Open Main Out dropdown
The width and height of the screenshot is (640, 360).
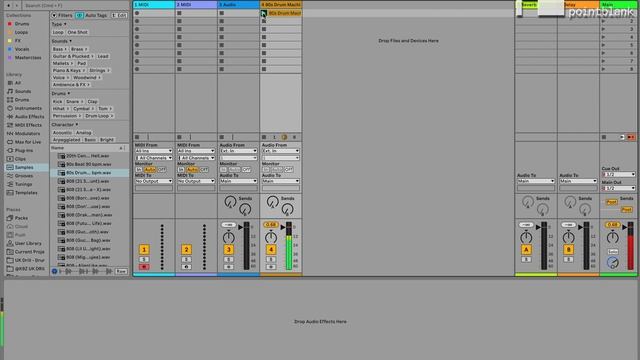click(x=618, y=189)
